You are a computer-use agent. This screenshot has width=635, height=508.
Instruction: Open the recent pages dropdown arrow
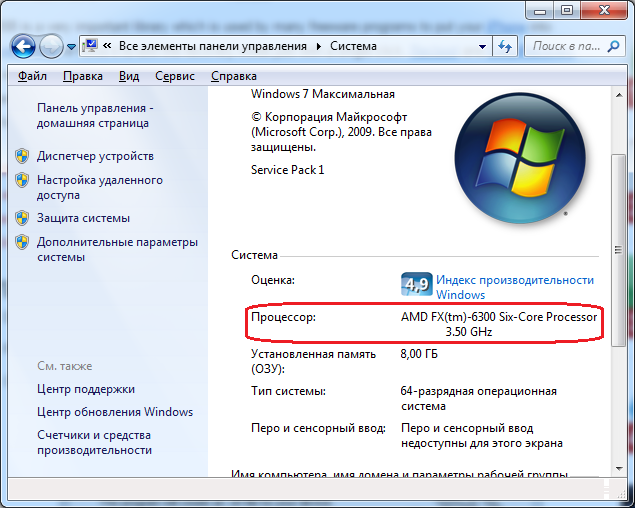pyautogui.click(x=71, y=47)
